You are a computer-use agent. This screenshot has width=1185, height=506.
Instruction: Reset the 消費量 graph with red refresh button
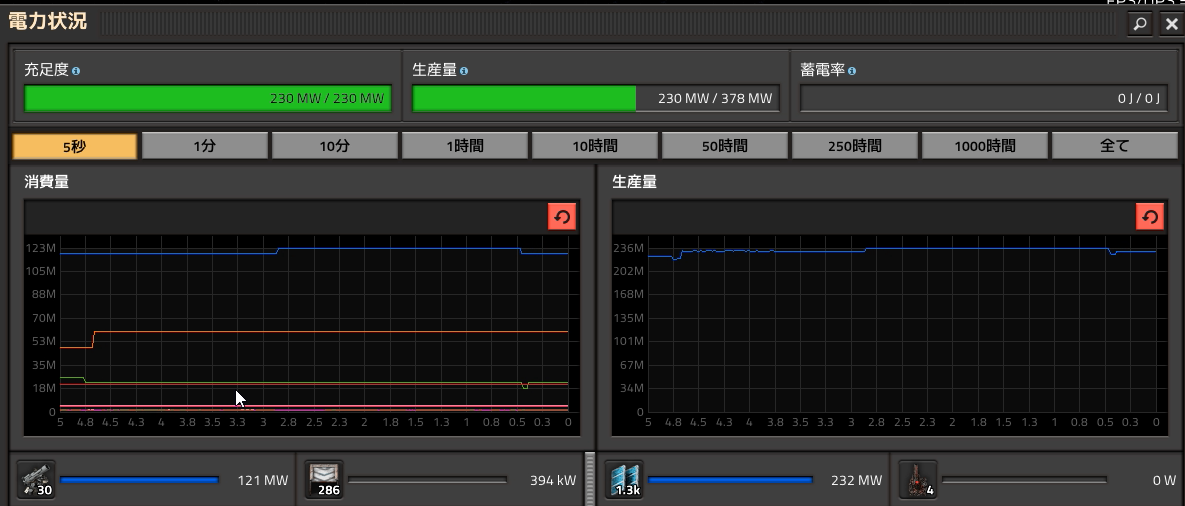pyautogui.click(x=562, y=218)
